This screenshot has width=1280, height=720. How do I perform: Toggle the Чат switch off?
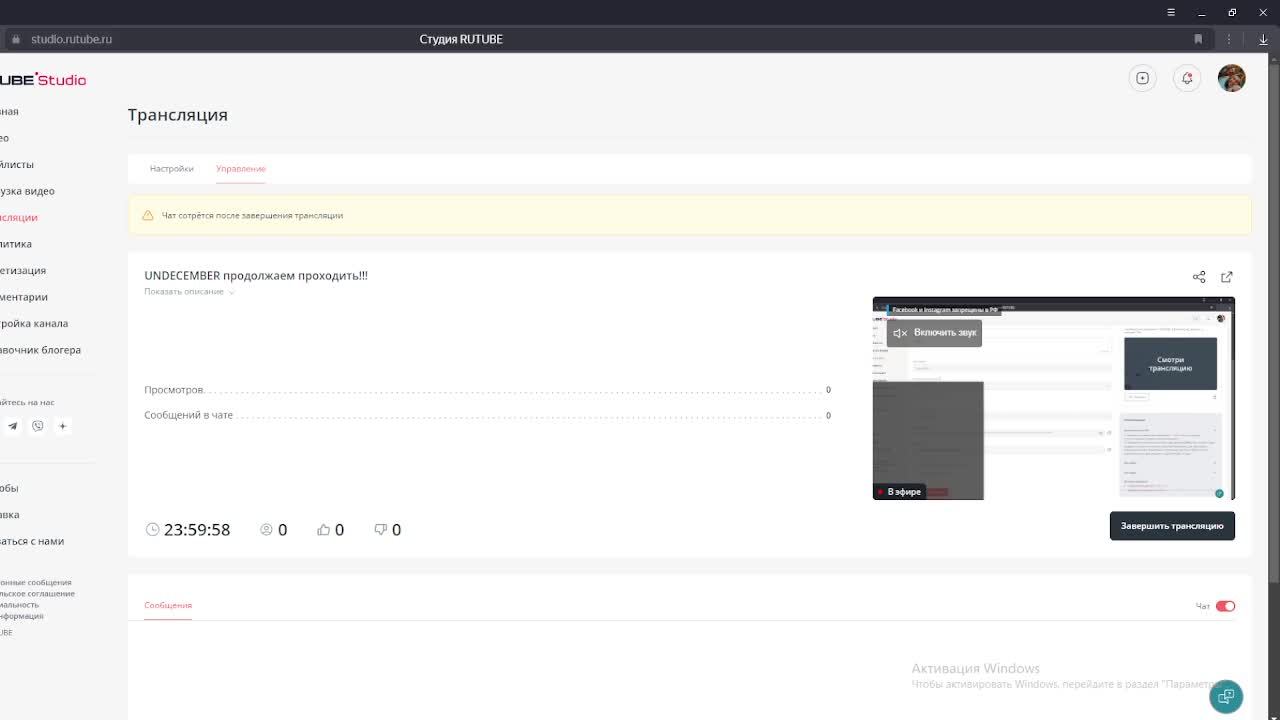click(1225, 606)
